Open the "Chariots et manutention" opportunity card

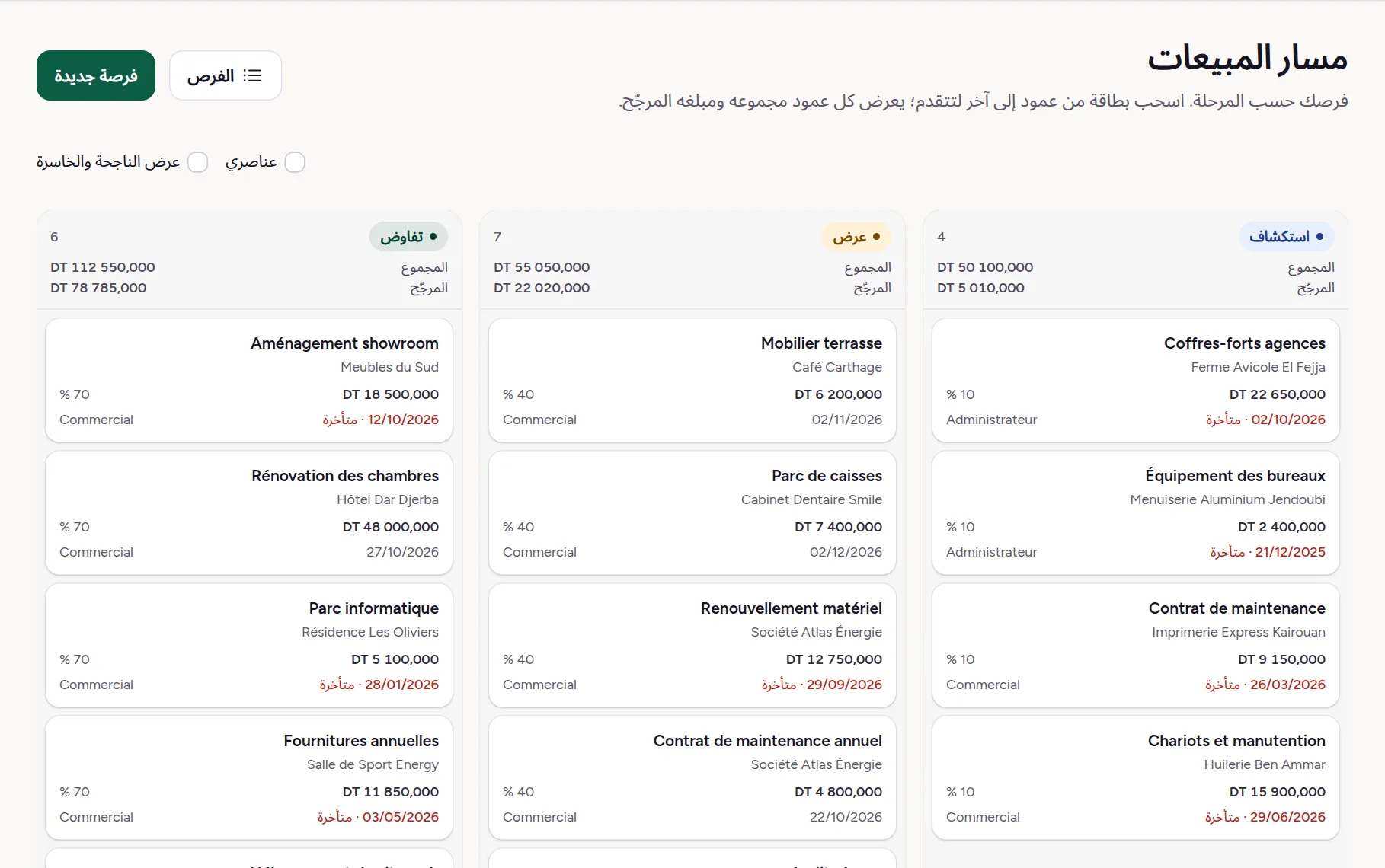[1136, 778]
